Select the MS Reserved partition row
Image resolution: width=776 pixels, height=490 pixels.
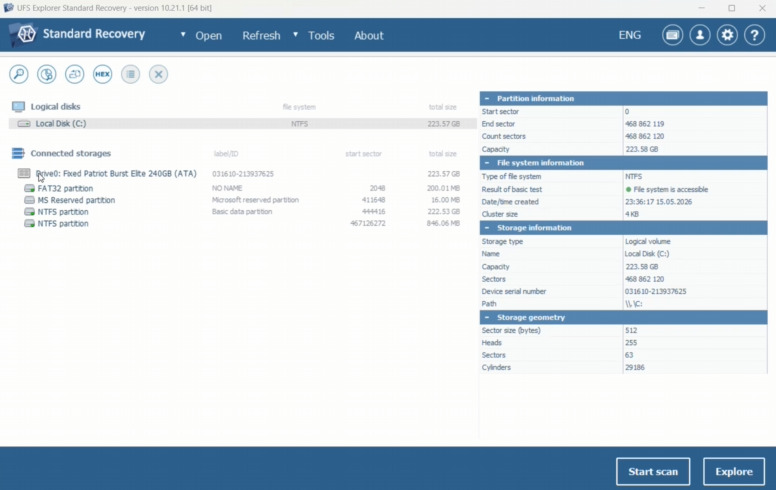tap(242, 200)
